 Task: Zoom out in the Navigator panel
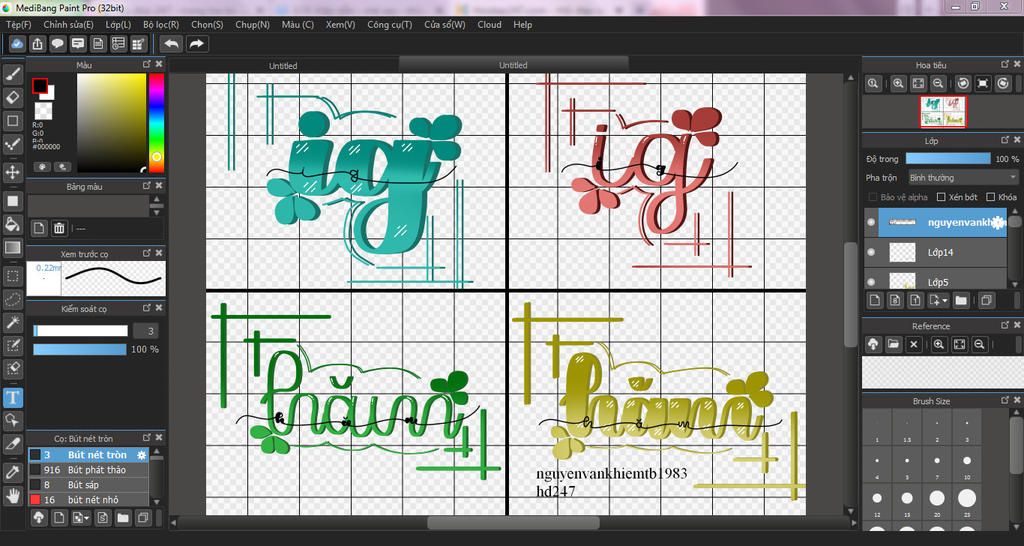pos(938,84)
